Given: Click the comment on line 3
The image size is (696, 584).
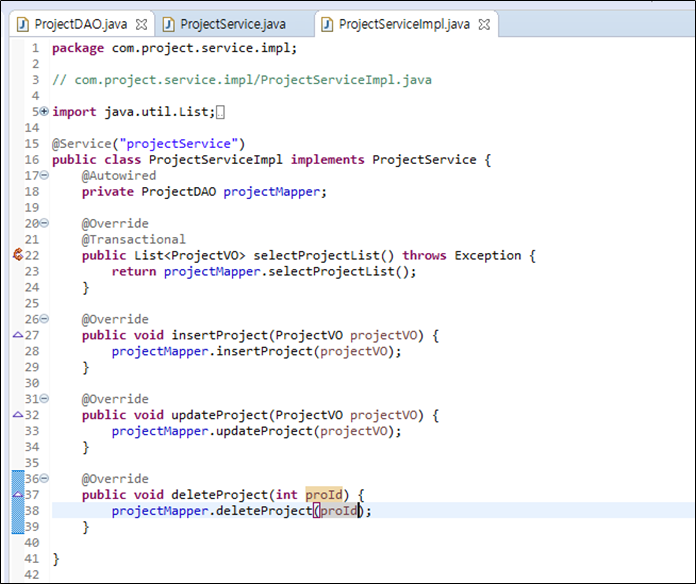Looking at the screenshot, I should pos(242,80).
